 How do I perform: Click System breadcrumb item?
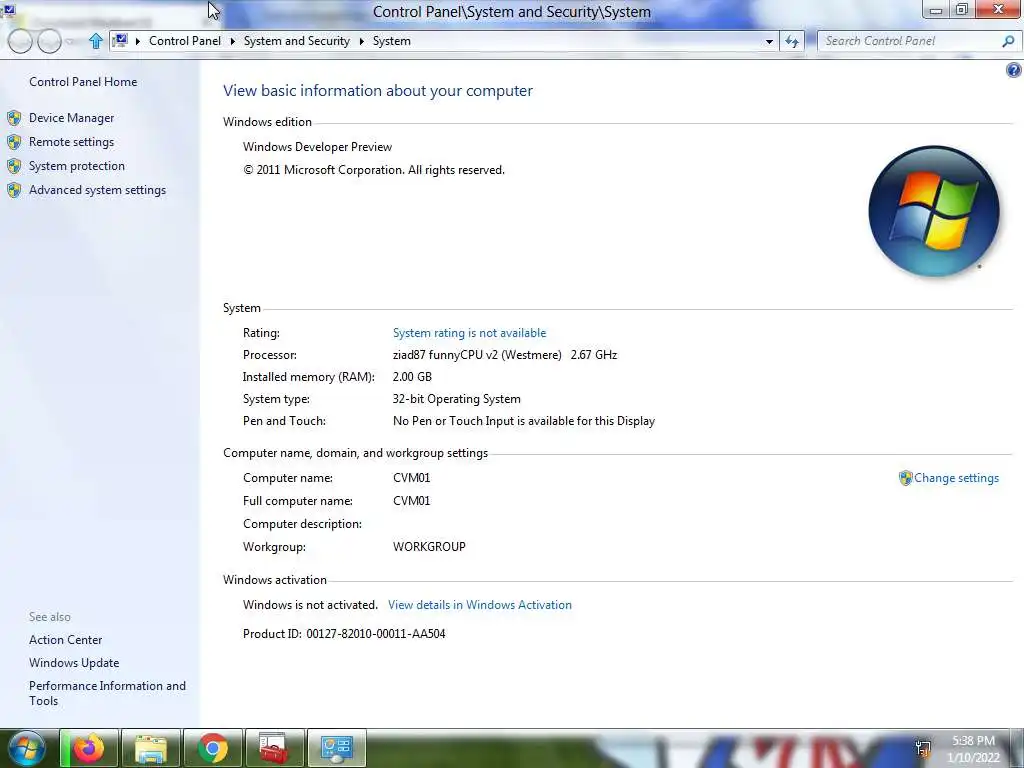[x=392, y=41]
